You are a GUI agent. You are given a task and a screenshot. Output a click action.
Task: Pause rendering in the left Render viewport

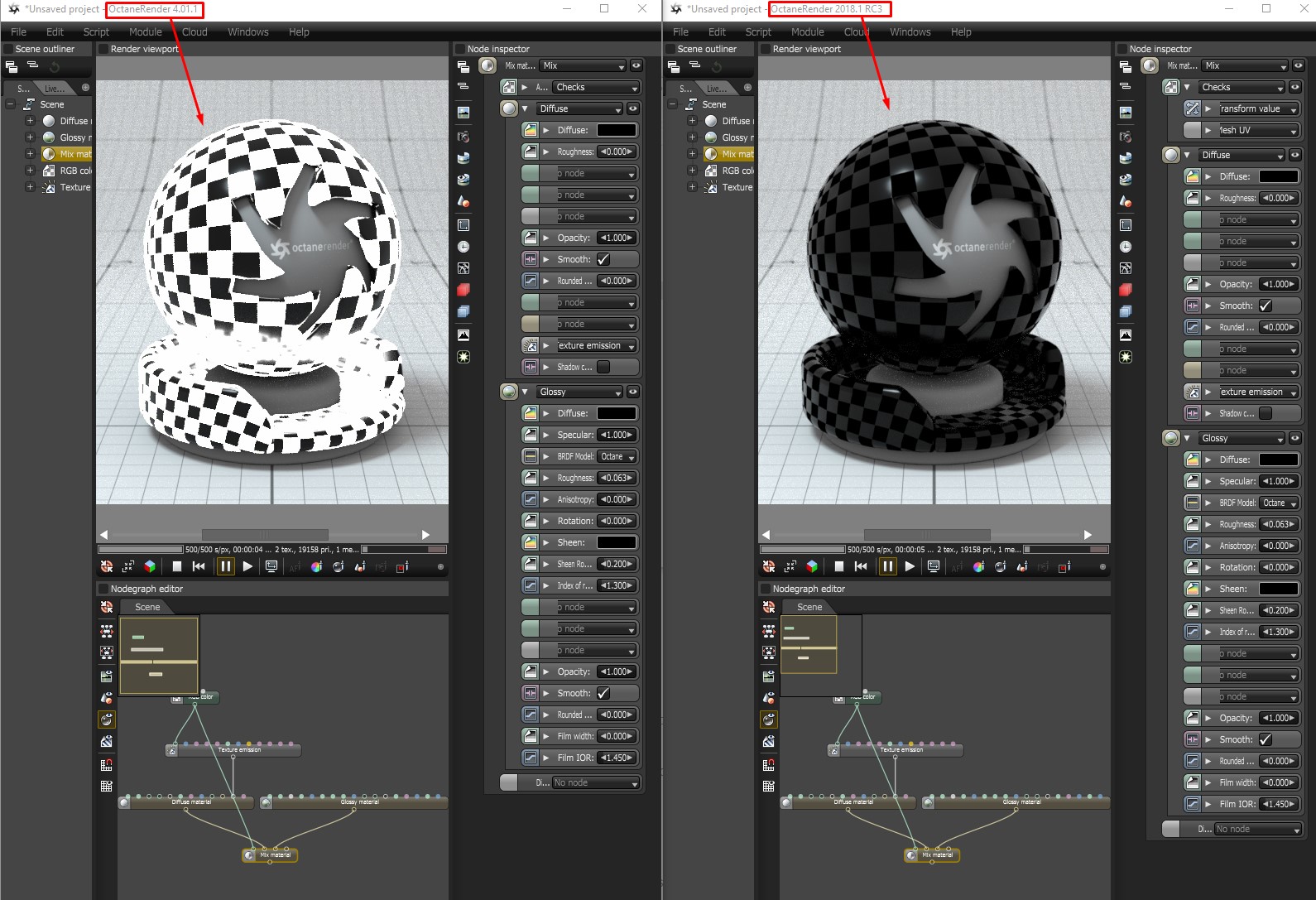(225, 566)
